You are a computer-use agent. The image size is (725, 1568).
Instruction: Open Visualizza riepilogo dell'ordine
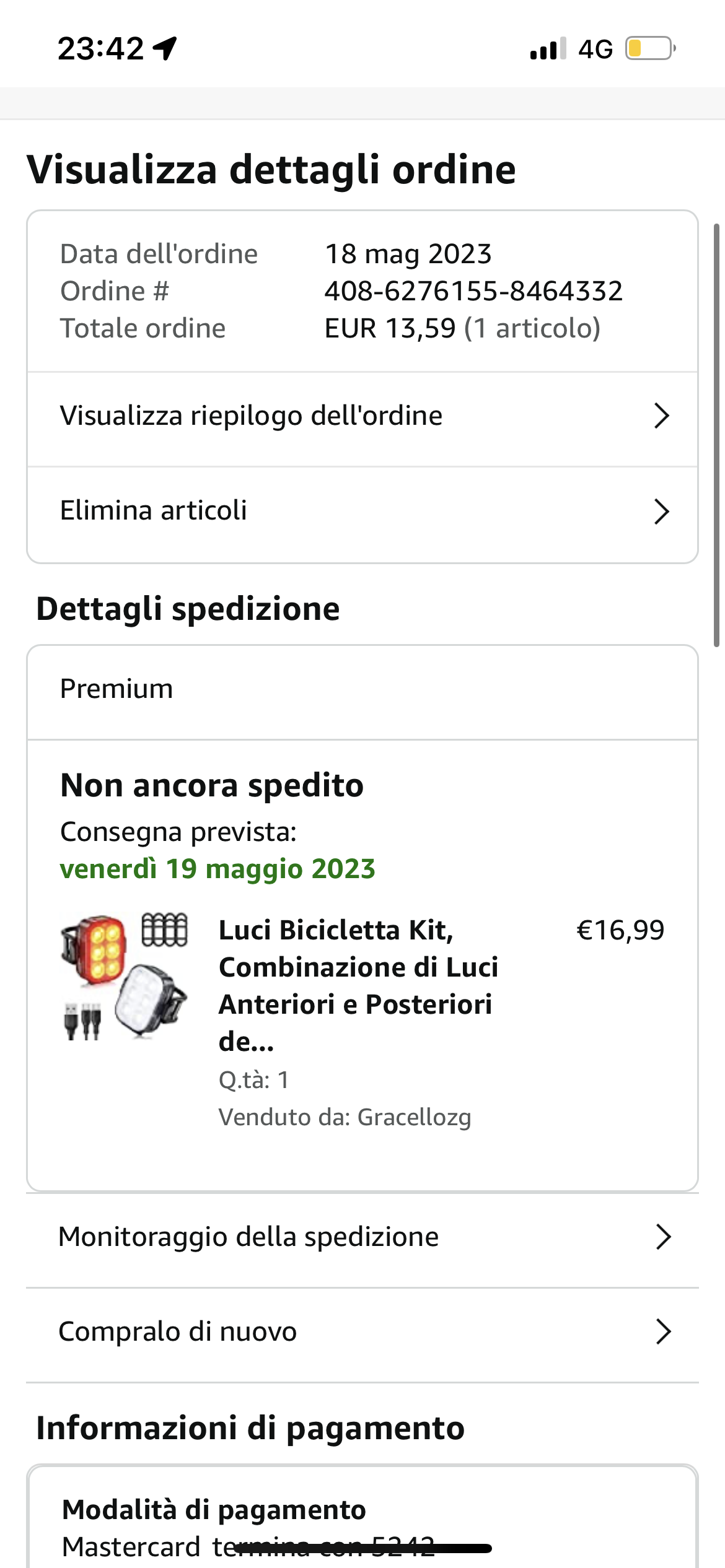tap(251, 416)
